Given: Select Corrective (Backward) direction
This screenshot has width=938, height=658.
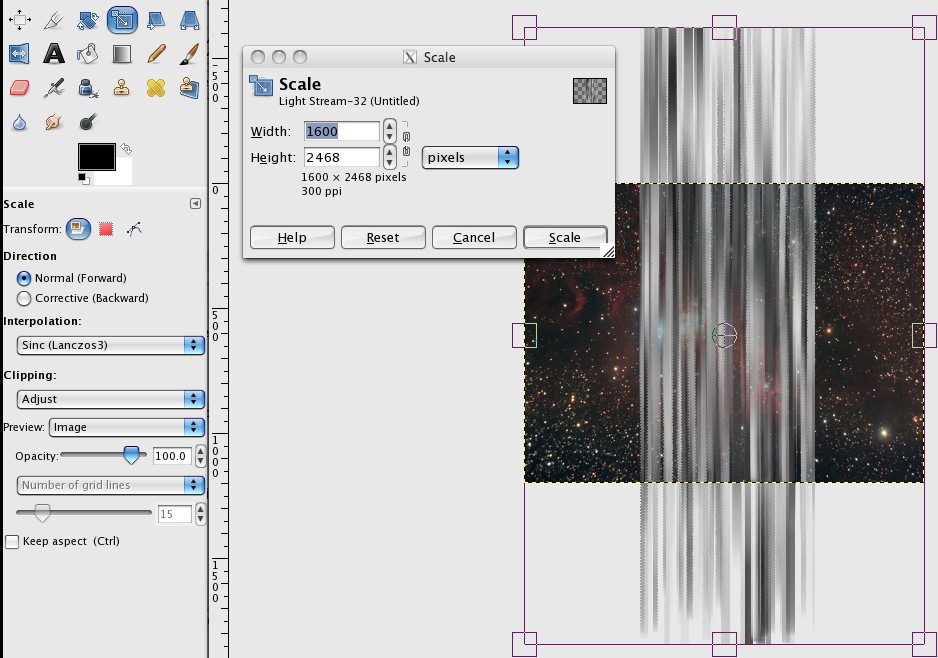Looking at the screenshot, I should click(x=24, y=298).
